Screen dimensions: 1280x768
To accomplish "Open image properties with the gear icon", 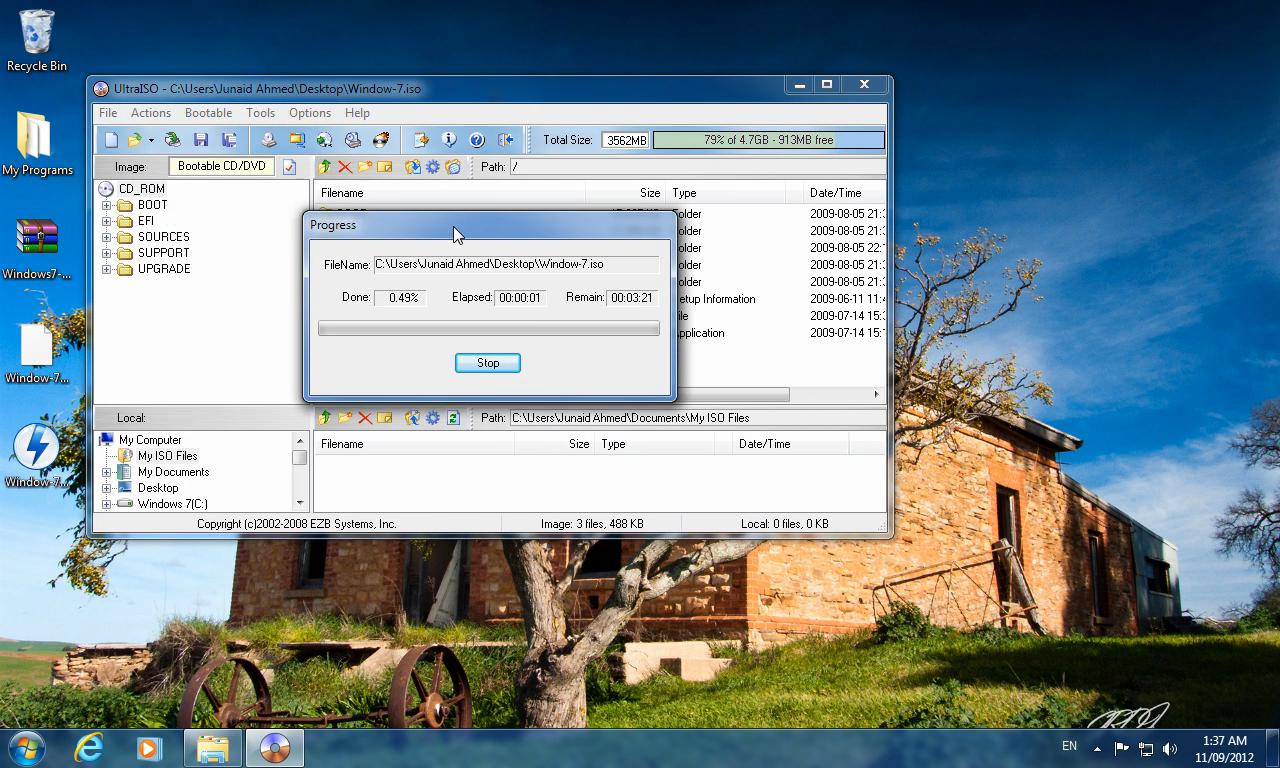I will (432, 167).
